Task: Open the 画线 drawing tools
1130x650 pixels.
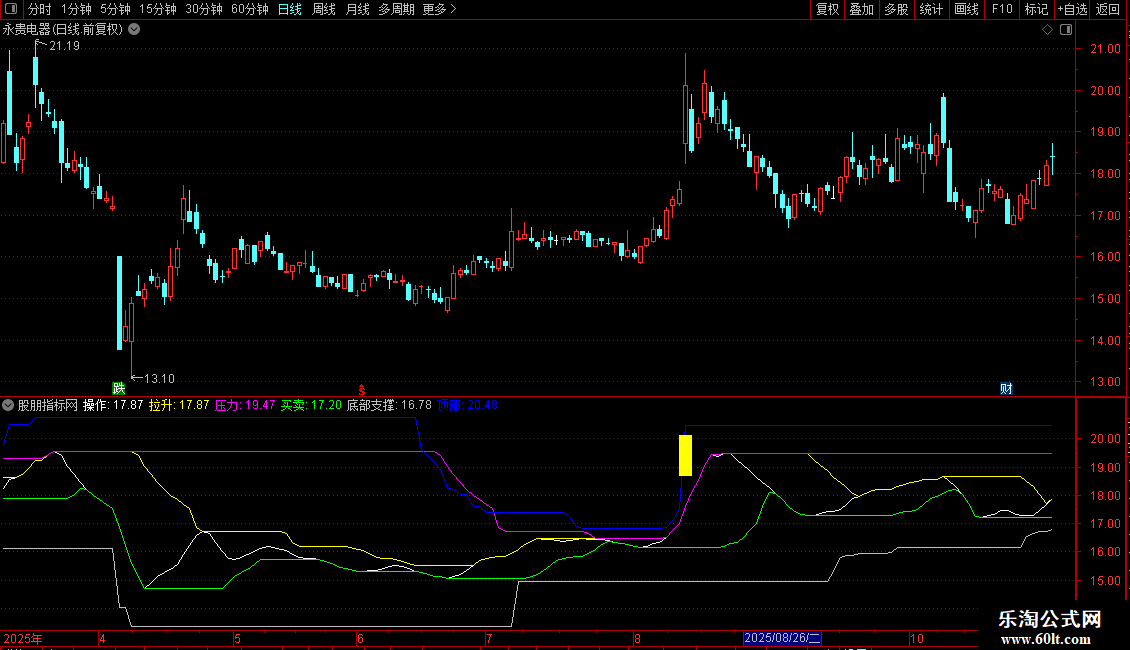Action: coord(966,9)
